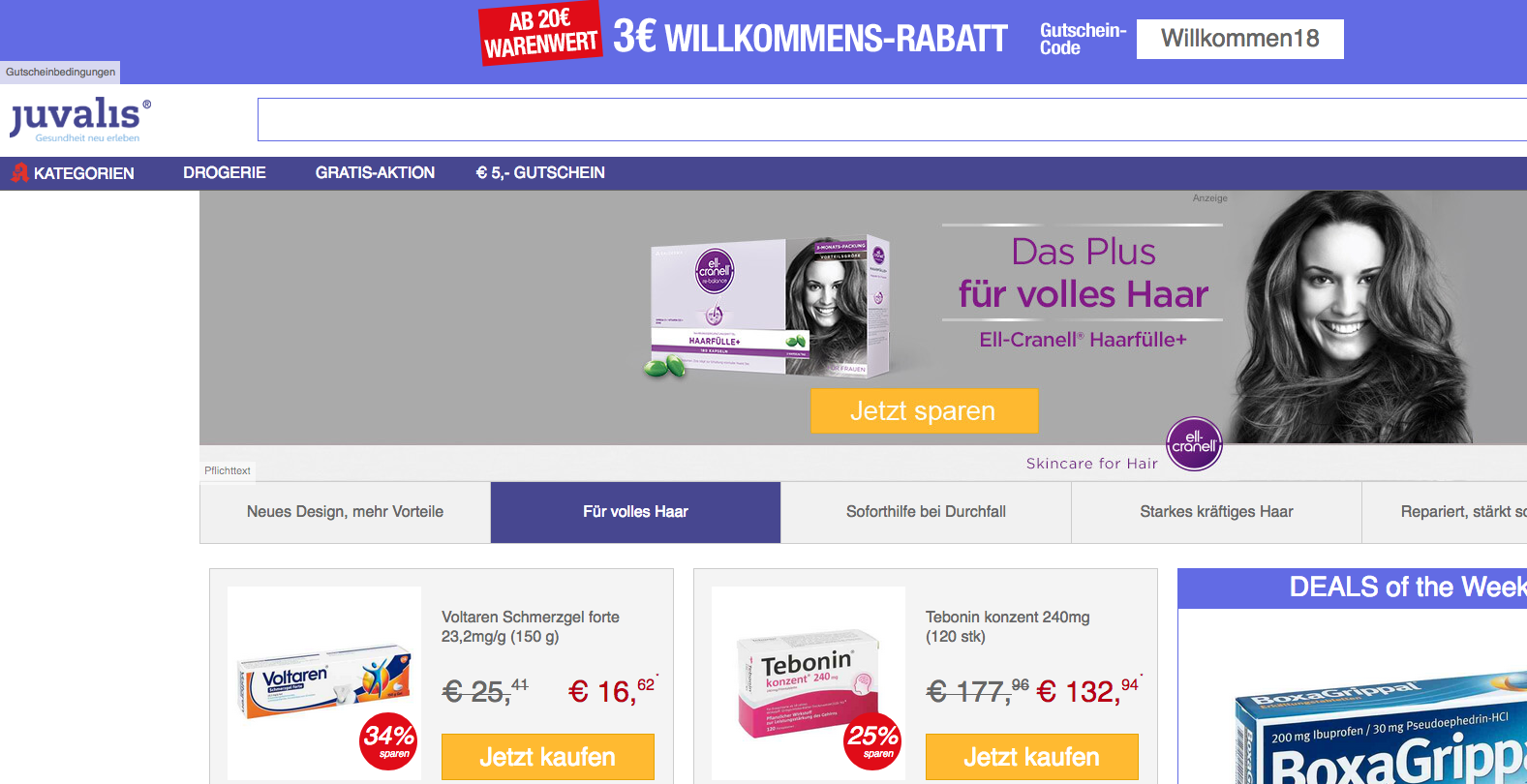Click the juvalis logo
The image size is (1527, 784).
tap(80, 119)
